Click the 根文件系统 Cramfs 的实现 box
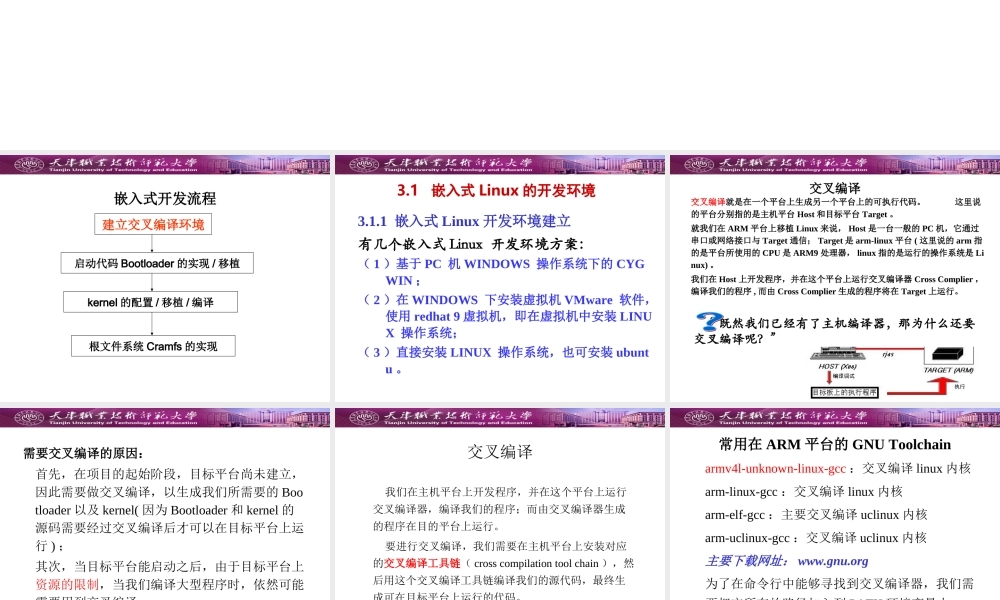Image resolution: width=1000 pixels, height=600 pixels. pos(152,346)
